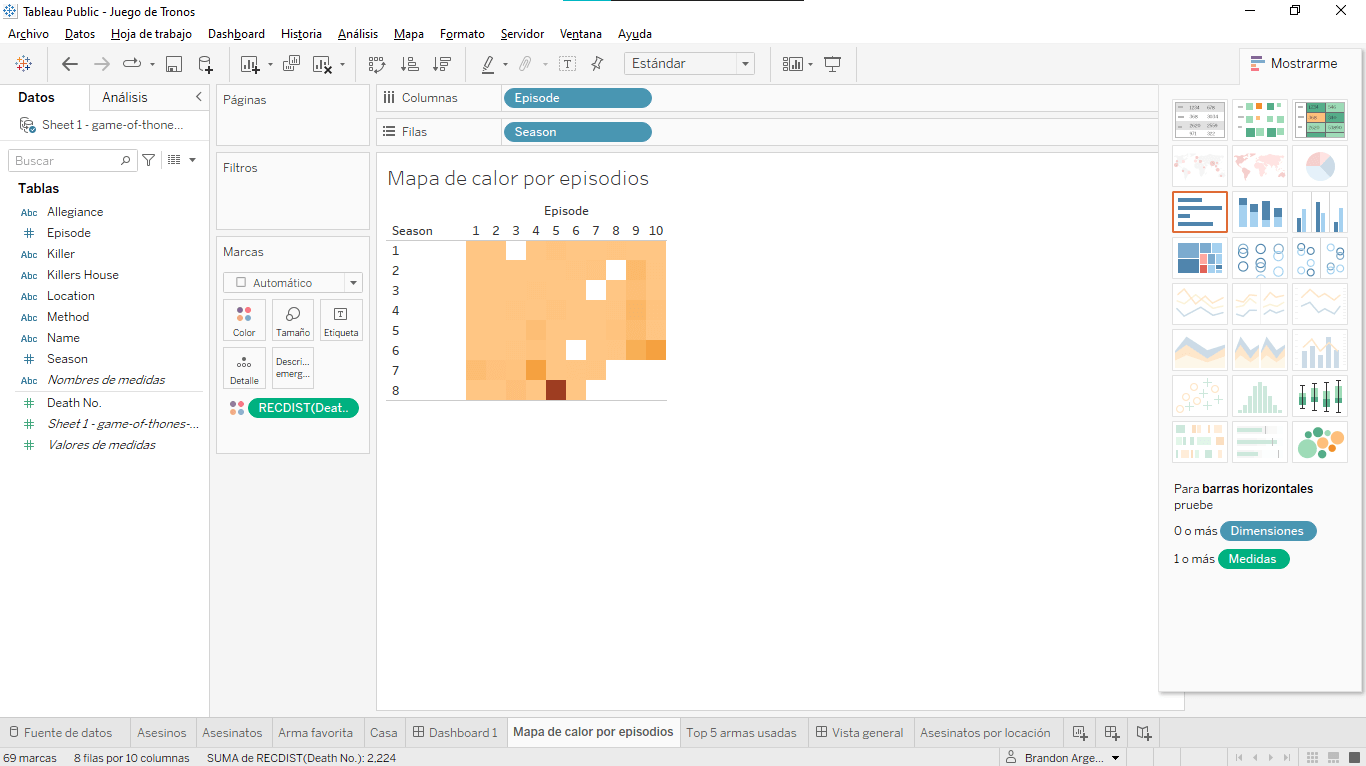
Task: Click the Tamaño marks card button
Action: pos(293,320)
